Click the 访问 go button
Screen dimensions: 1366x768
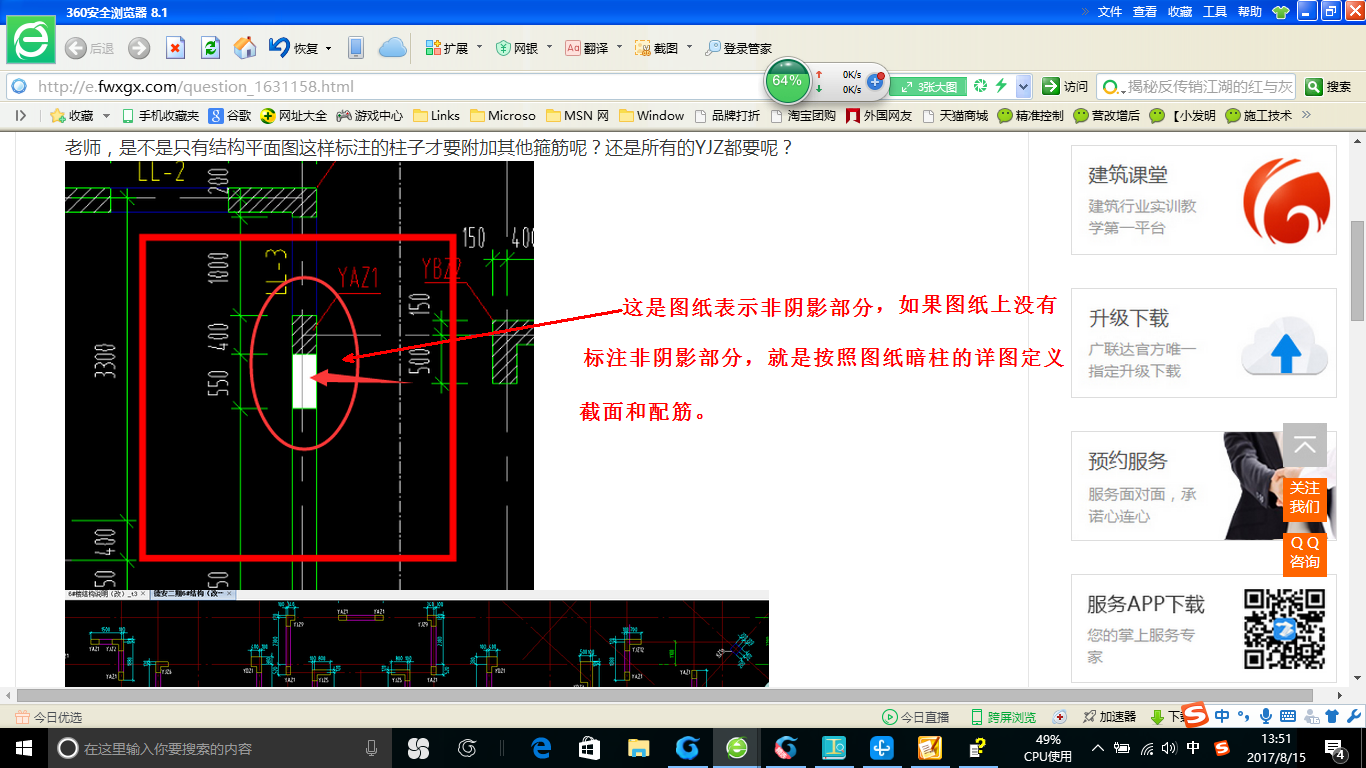(1065, 87)
